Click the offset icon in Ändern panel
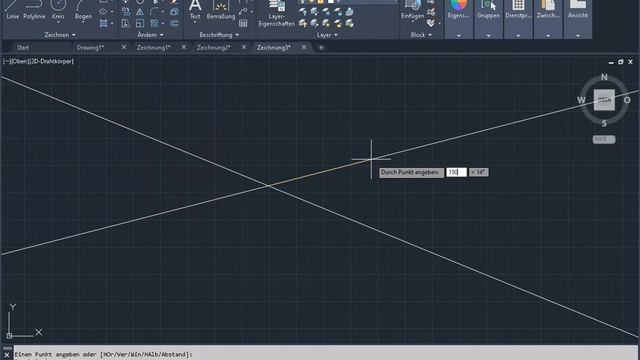Image resolution: width=640 pixels, height=360 pixels. click(x=174, y=23)
